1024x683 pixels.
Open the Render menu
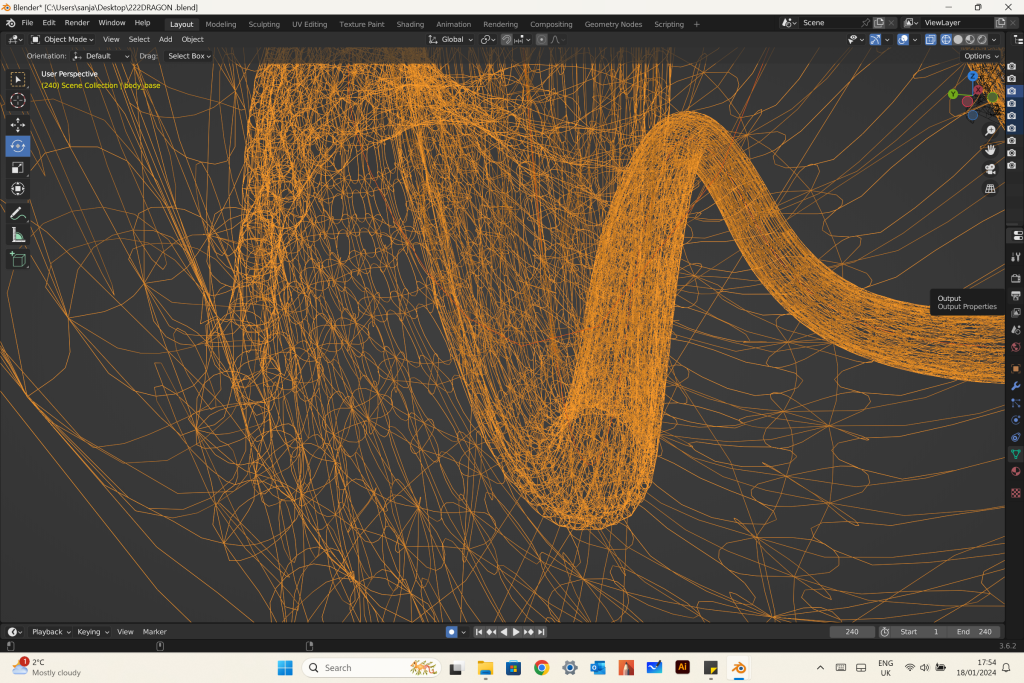[x=77, y=23]
